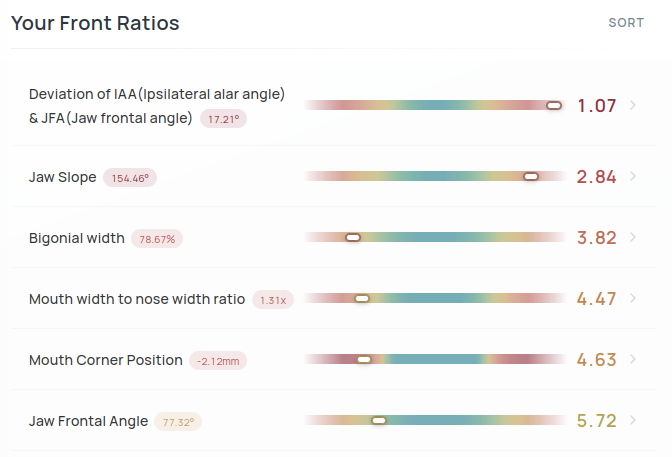Viewport: 672px width, 457px height.
Task: Expand the Jaw Slope row chevron
Action: [x=633, y=177]
